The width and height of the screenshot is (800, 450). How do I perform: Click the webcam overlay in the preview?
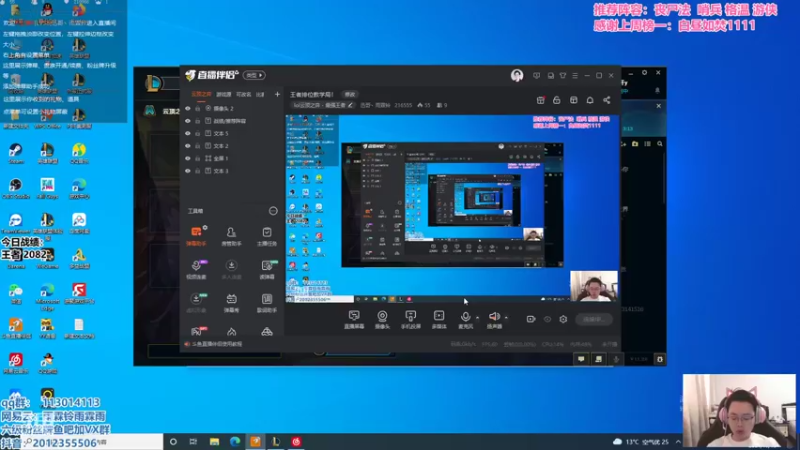pos(594,286)
